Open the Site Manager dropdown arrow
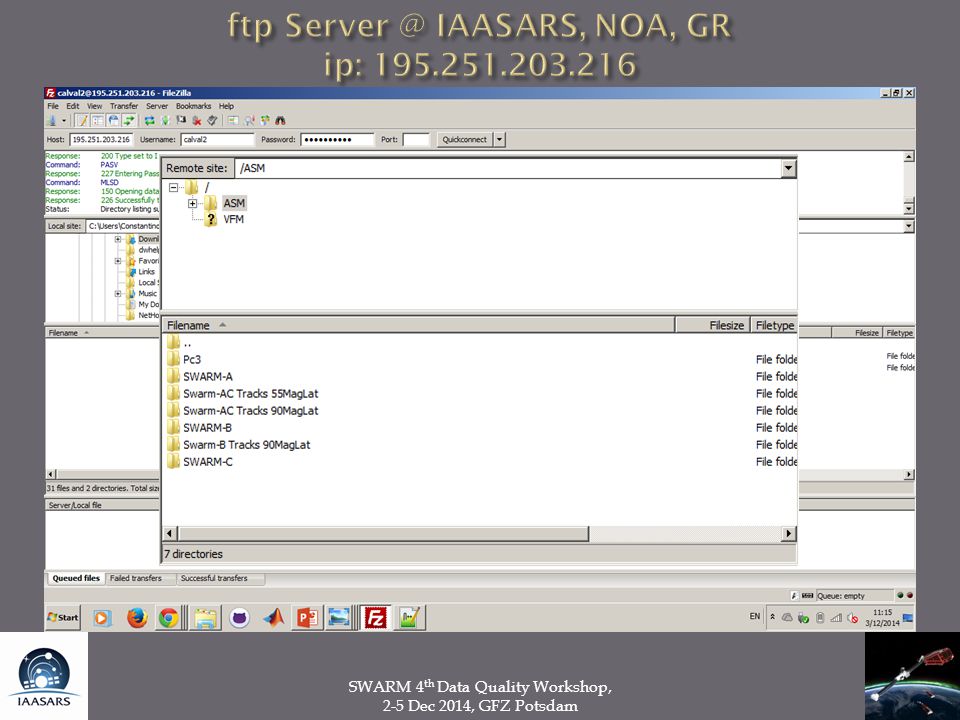 [64, 121]
